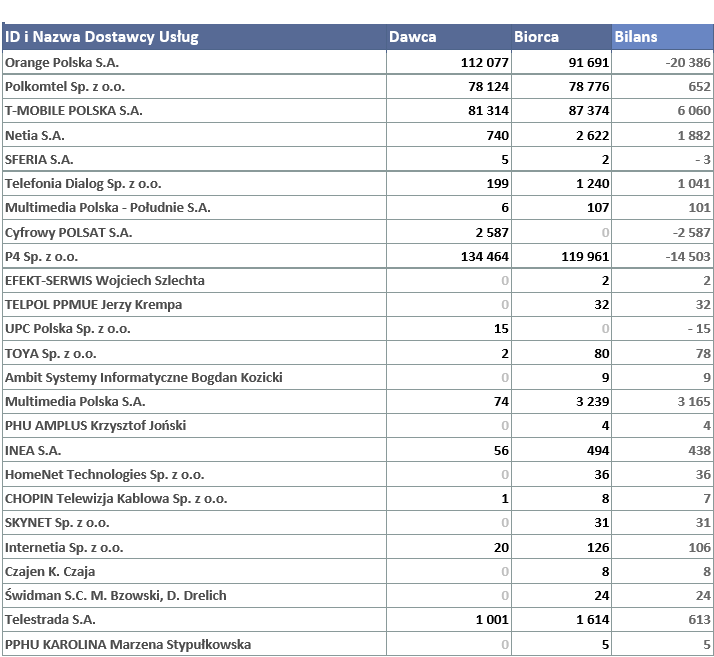Screen dimensions: 714x657
Task: Click the Biorca column header
Action: [x=537, y=37]
